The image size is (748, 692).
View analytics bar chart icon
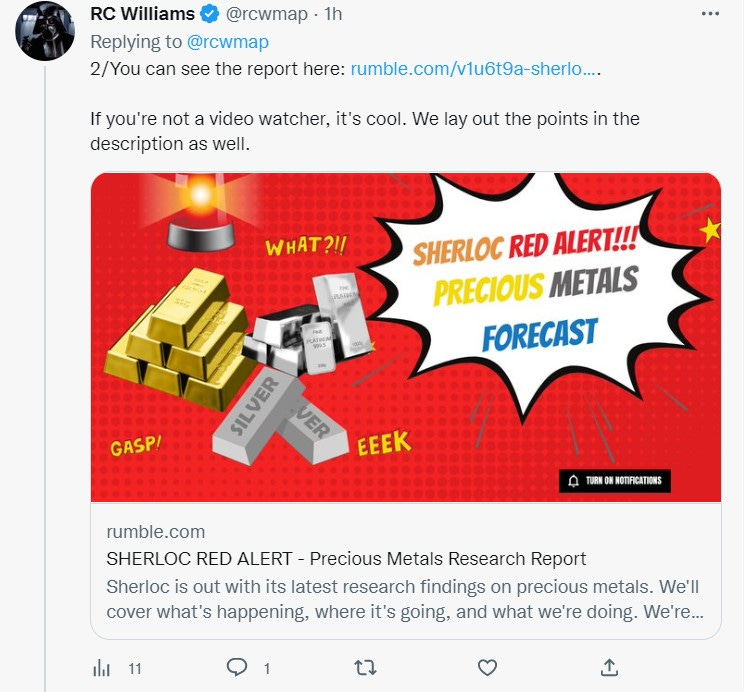point(101,668)
